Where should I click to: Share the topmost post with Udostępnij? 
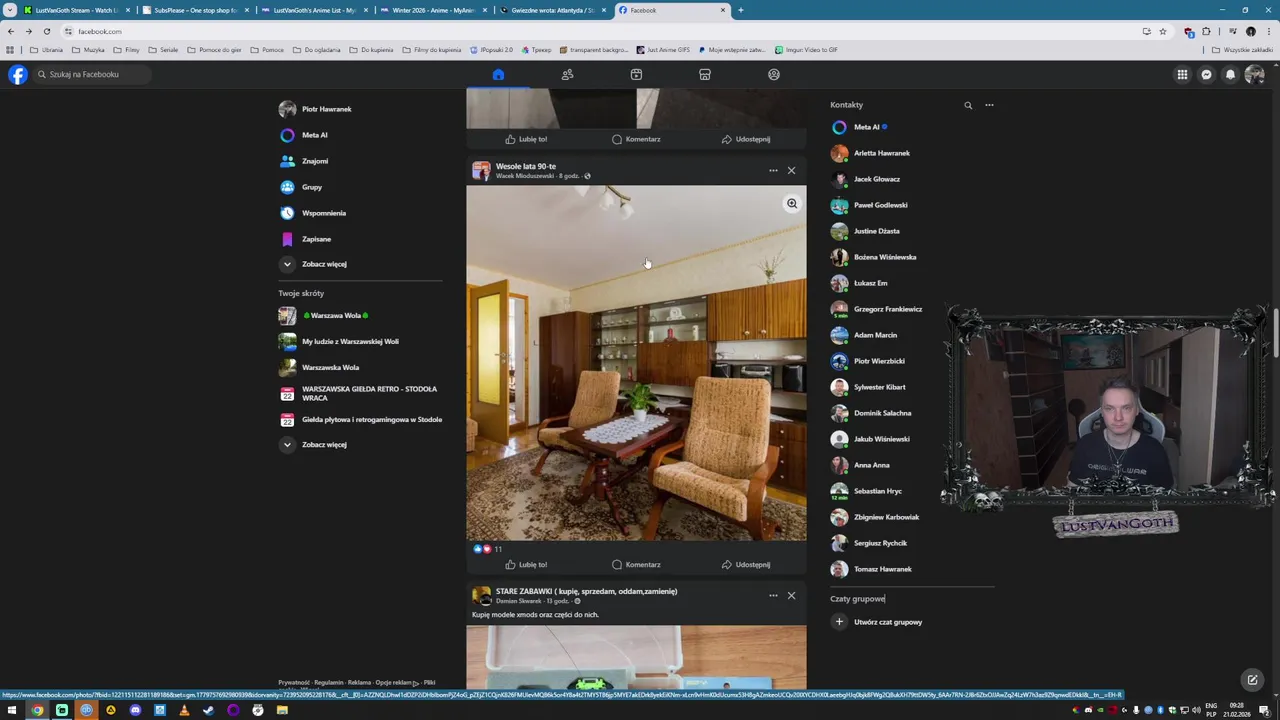point(746,139)
